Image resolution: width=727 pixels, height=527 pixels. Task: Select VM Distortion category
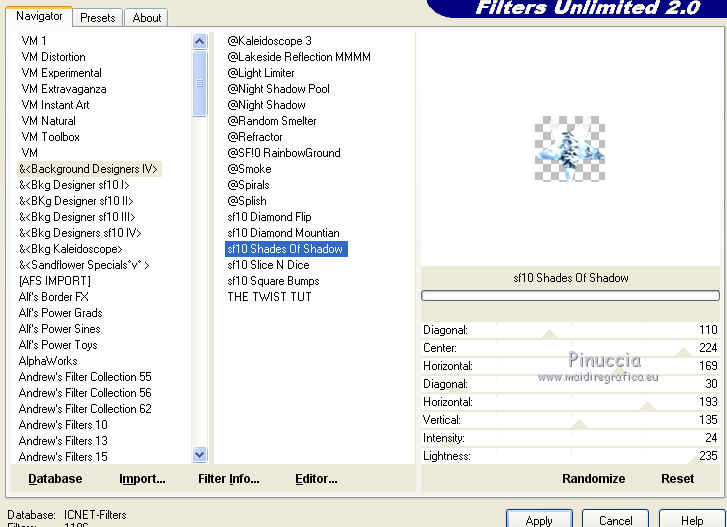point(53,57)
